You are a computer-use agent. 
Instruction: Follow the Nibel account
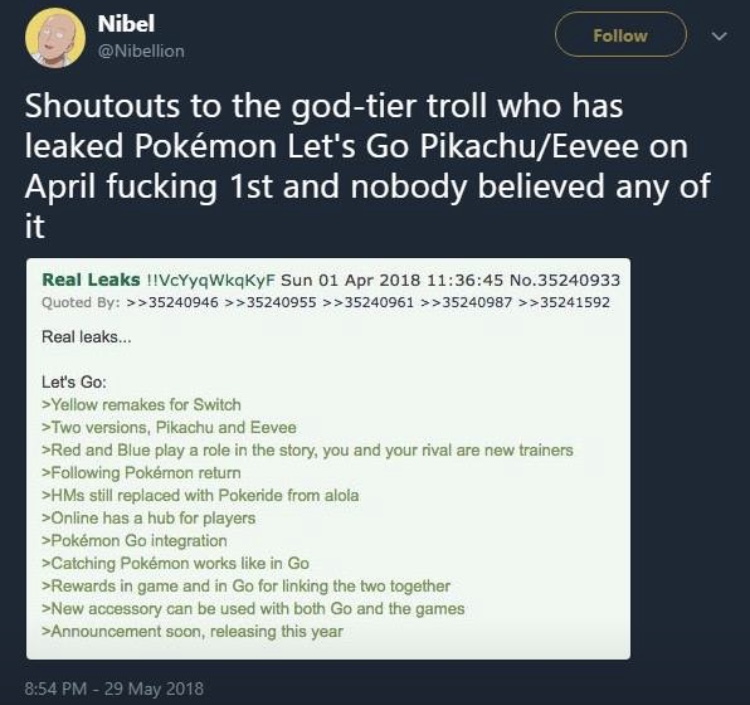click(x=620, y=35)
